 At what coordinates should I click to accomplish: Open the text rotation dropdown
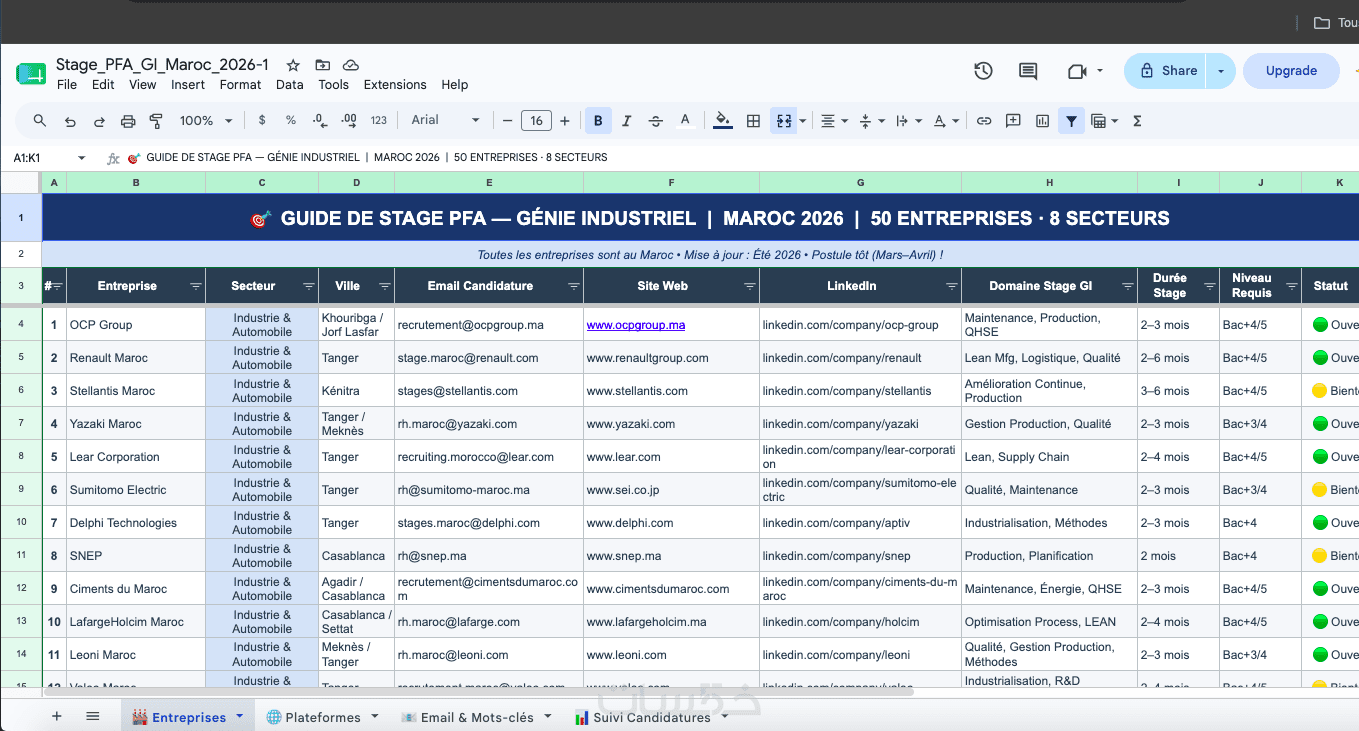[946, 121]
